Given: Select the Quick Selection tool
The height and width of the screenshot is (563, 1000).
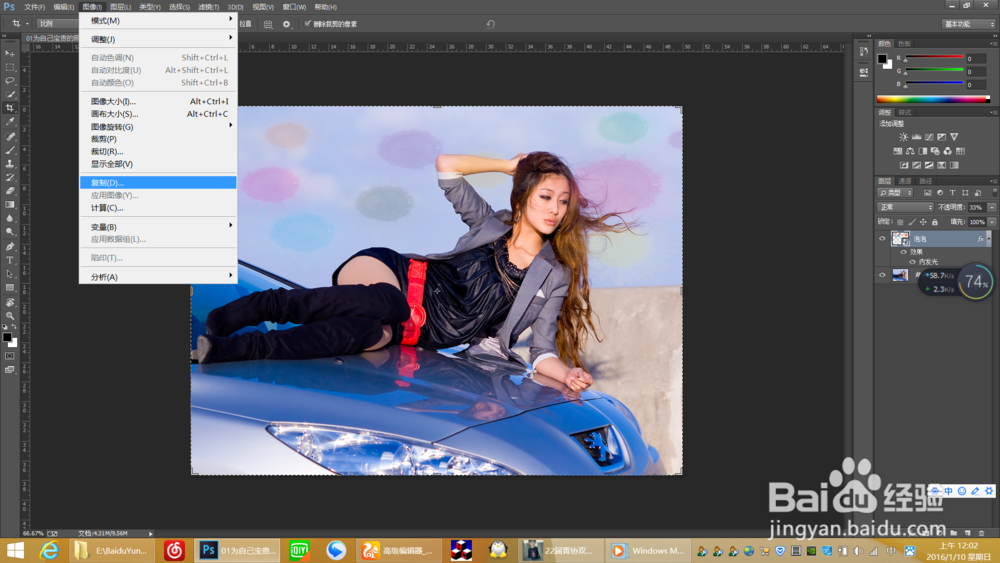Looking at the screenshot, I should click(x=10, y=94).
